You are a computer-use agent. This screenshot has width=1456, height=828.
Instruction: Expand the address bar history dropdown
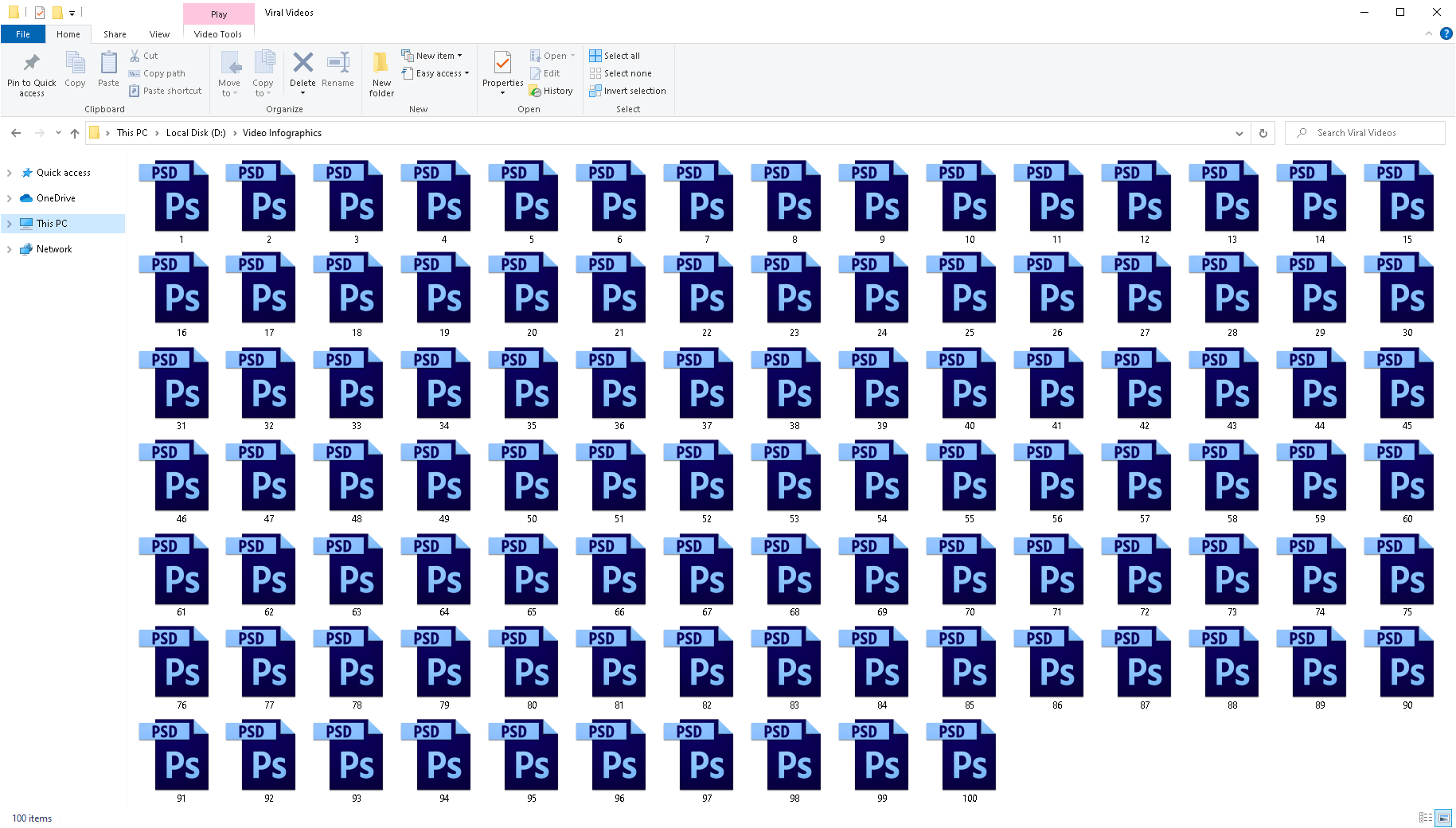pyautogui.click(x=1239, y=133)
